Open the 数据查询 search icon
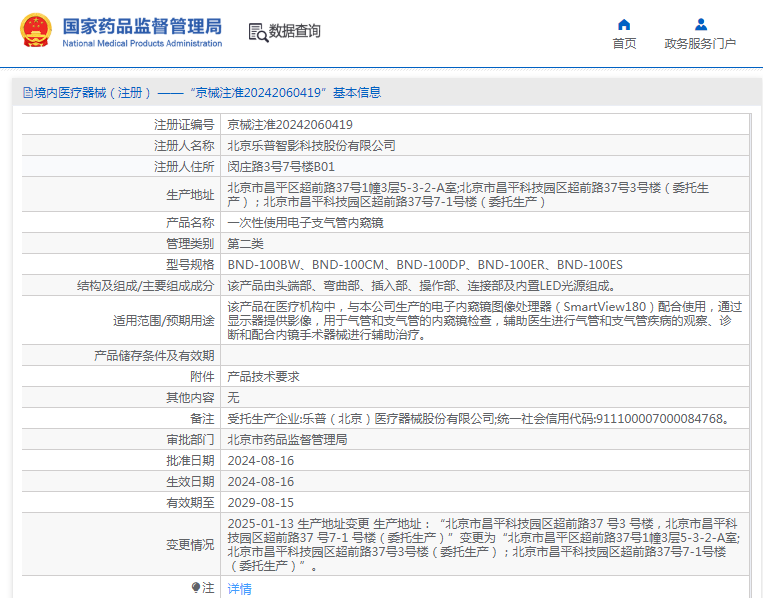Image resolution: width=763 pixels, height=598 pixels. [258, 32]
